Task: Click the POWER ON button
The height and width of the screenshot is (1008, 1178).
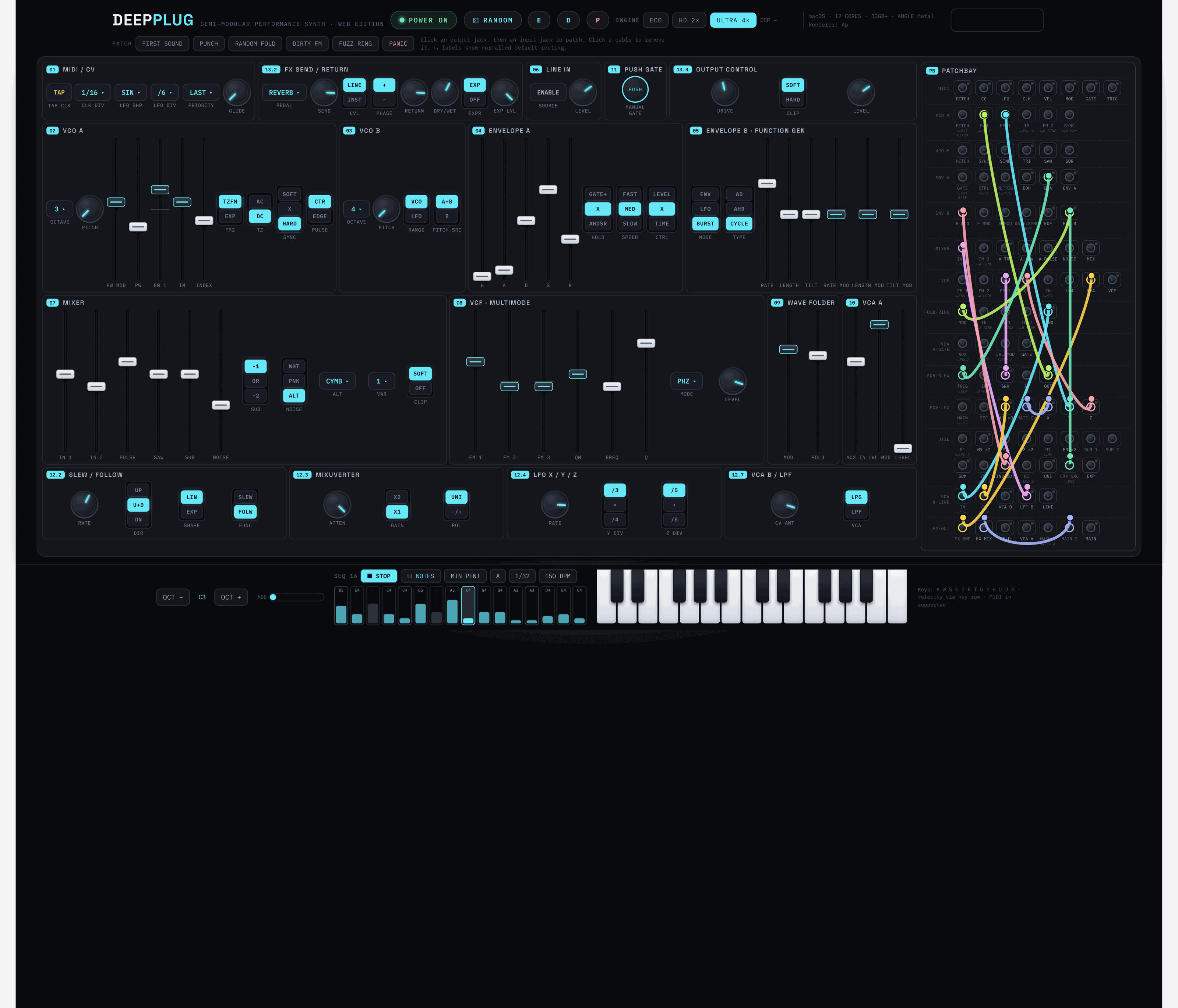Action: 424,21
